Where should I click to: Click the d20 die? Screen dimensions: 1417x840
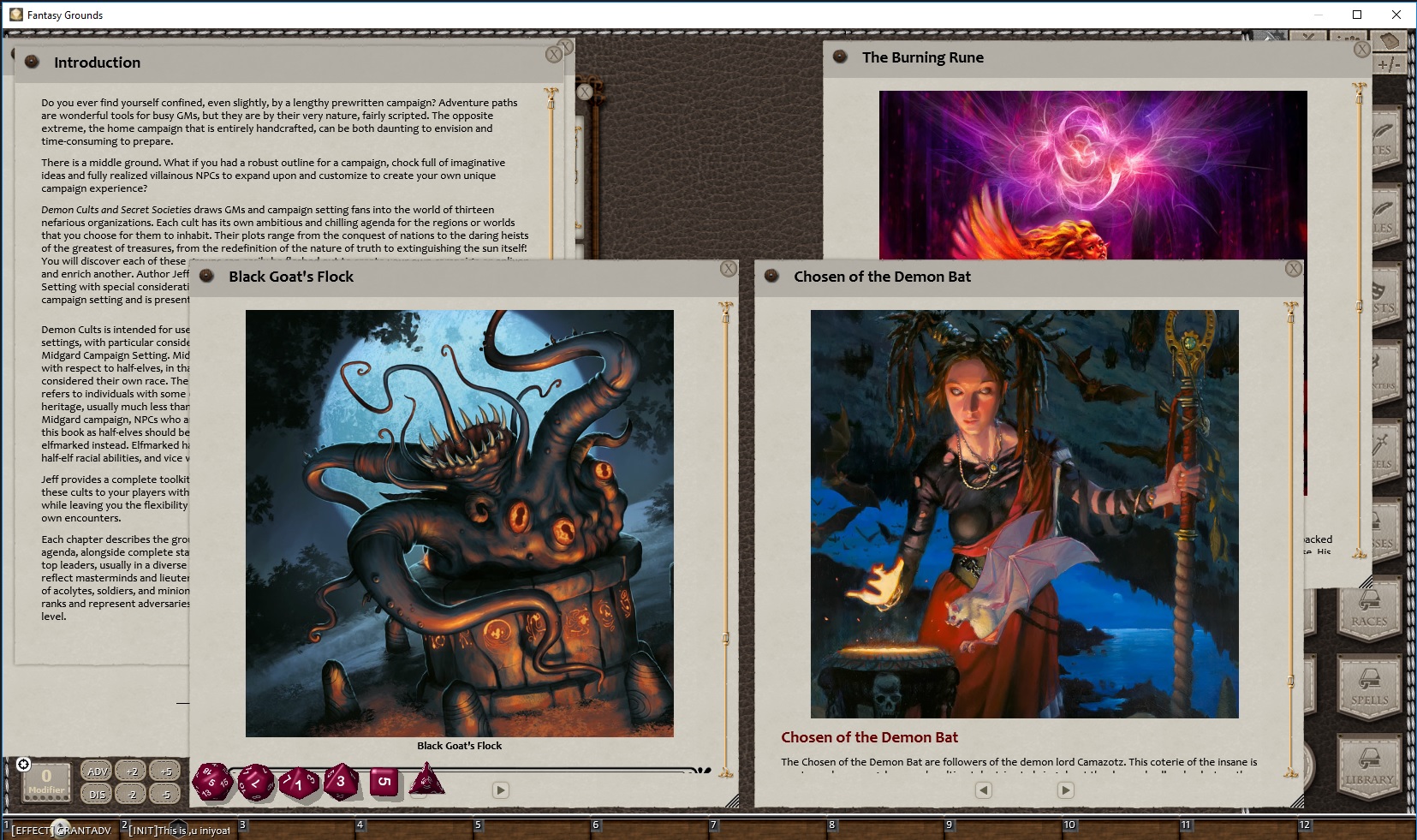[x=211, y=782]
